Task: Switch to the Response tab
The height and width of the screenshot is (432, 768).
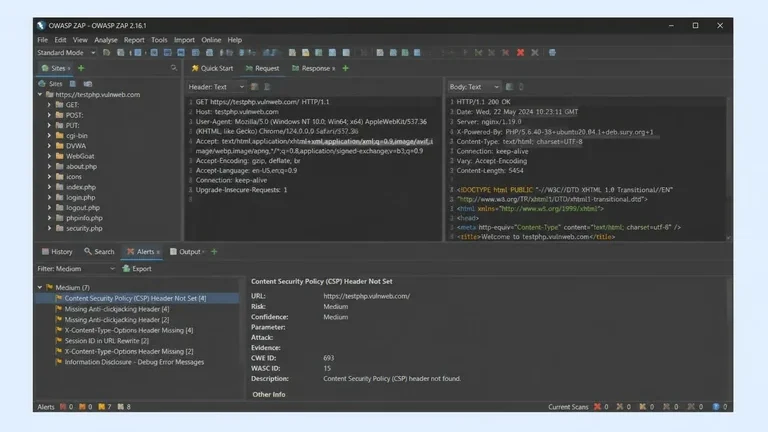Action: coord(312,68)
